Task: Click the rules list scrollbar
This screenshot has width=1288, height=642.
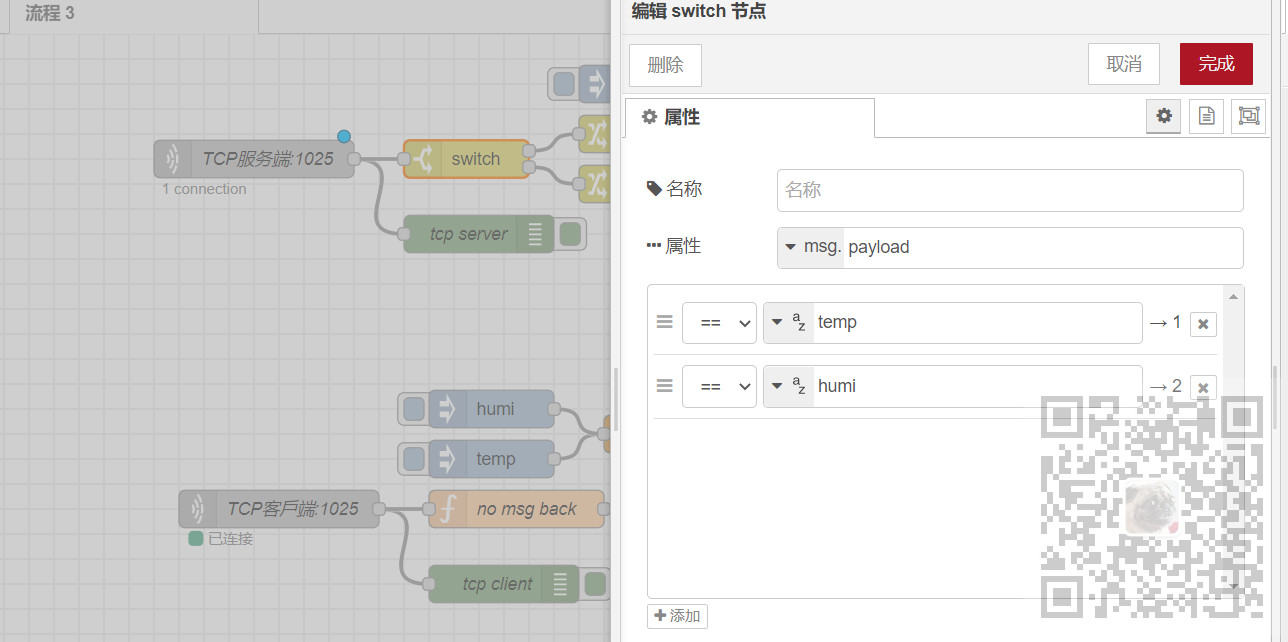Action: pyautogui.click(x=1234, y=440)
